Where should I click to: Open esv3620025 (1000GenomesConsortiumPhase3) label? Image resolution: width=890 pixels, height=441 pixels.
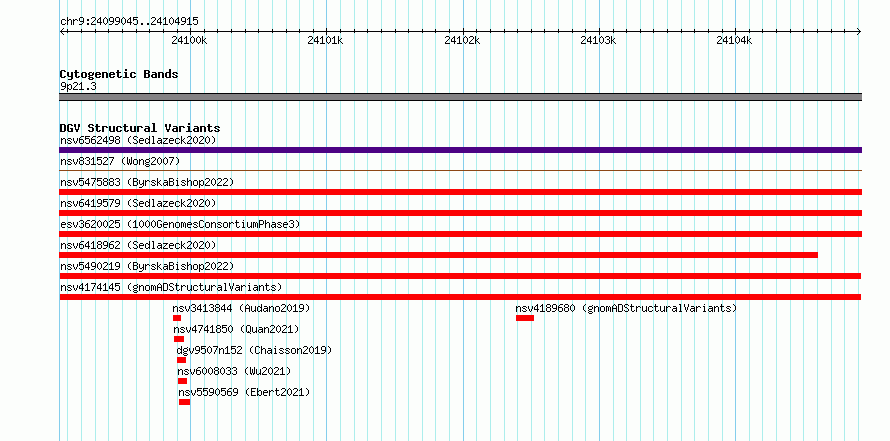[180, 224]
